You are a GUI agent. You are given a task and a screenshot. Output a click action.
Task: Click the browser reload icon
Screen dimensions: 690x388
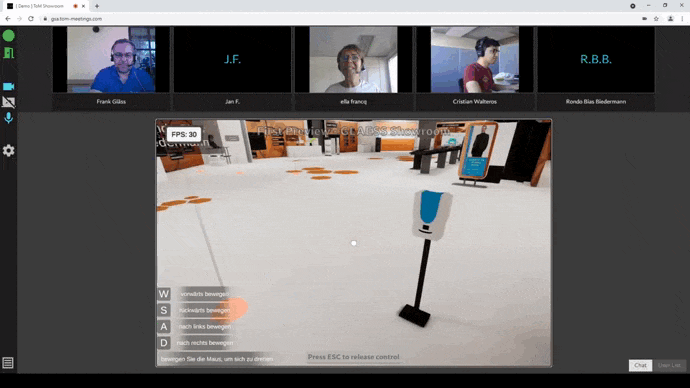click(31, 18)
